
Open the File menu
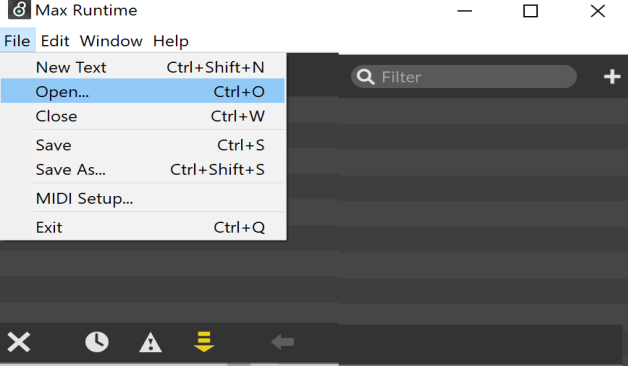[x=17, y=41]
